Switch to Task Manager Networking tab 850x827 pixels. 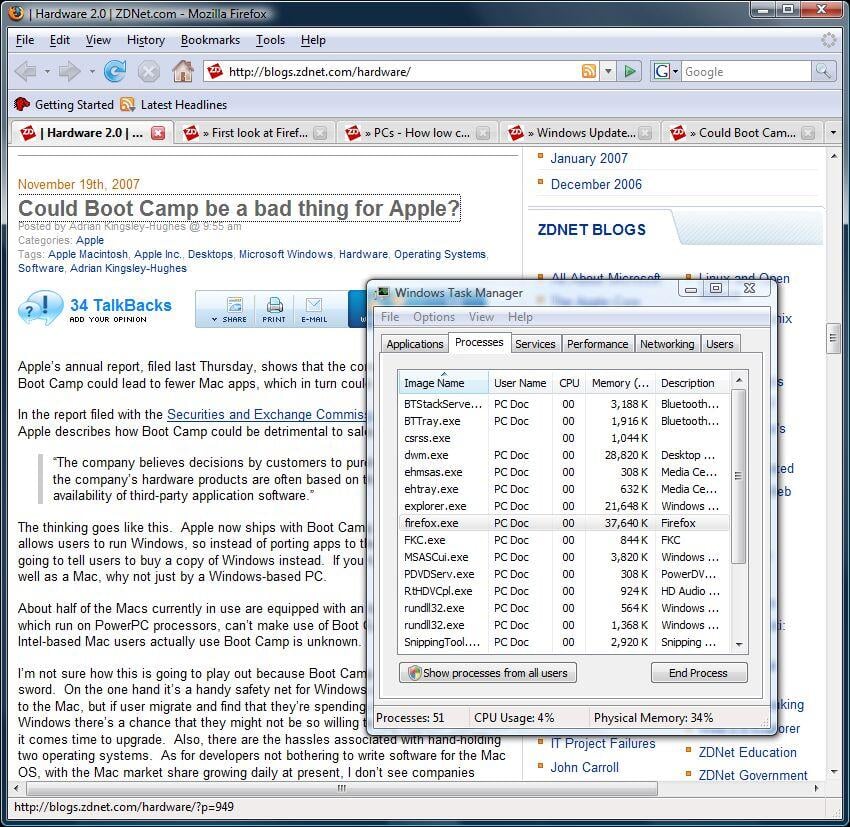pyautogui.click(x=667, y=344)
